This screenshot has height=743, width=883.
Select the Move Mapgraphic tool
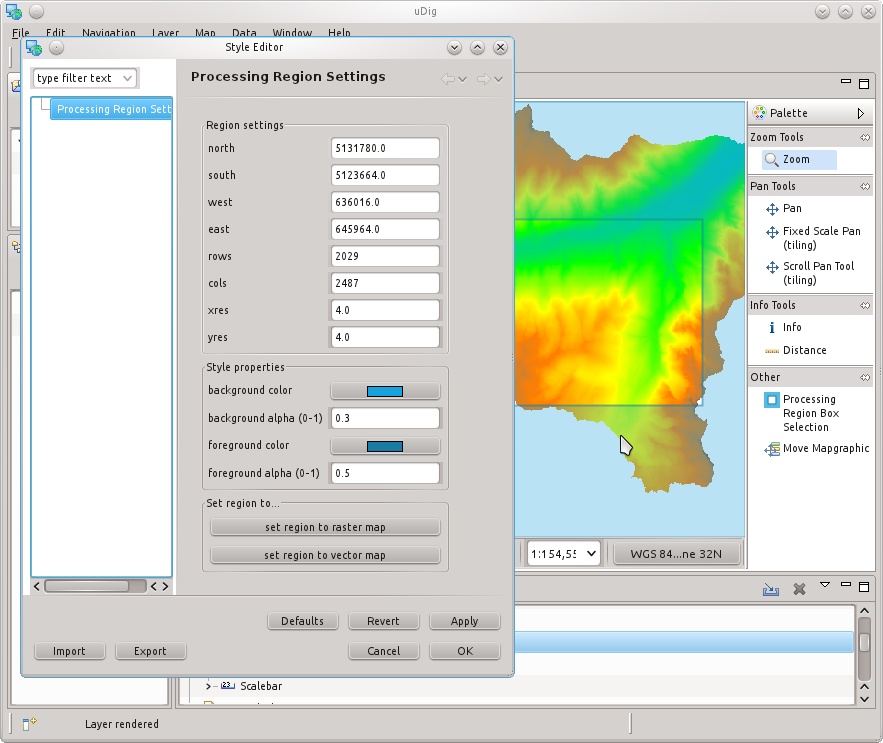pos(817,448)
